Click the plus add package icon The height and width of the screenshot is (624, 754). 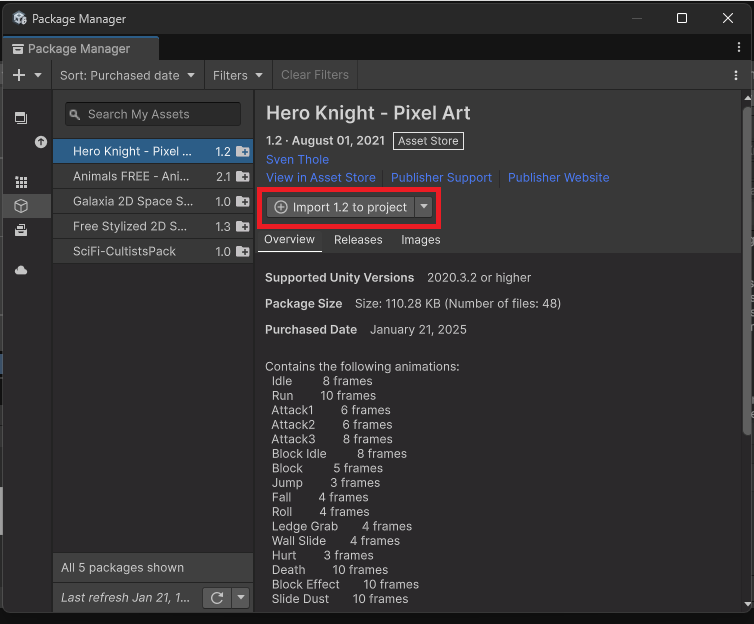tap(19, 75)
